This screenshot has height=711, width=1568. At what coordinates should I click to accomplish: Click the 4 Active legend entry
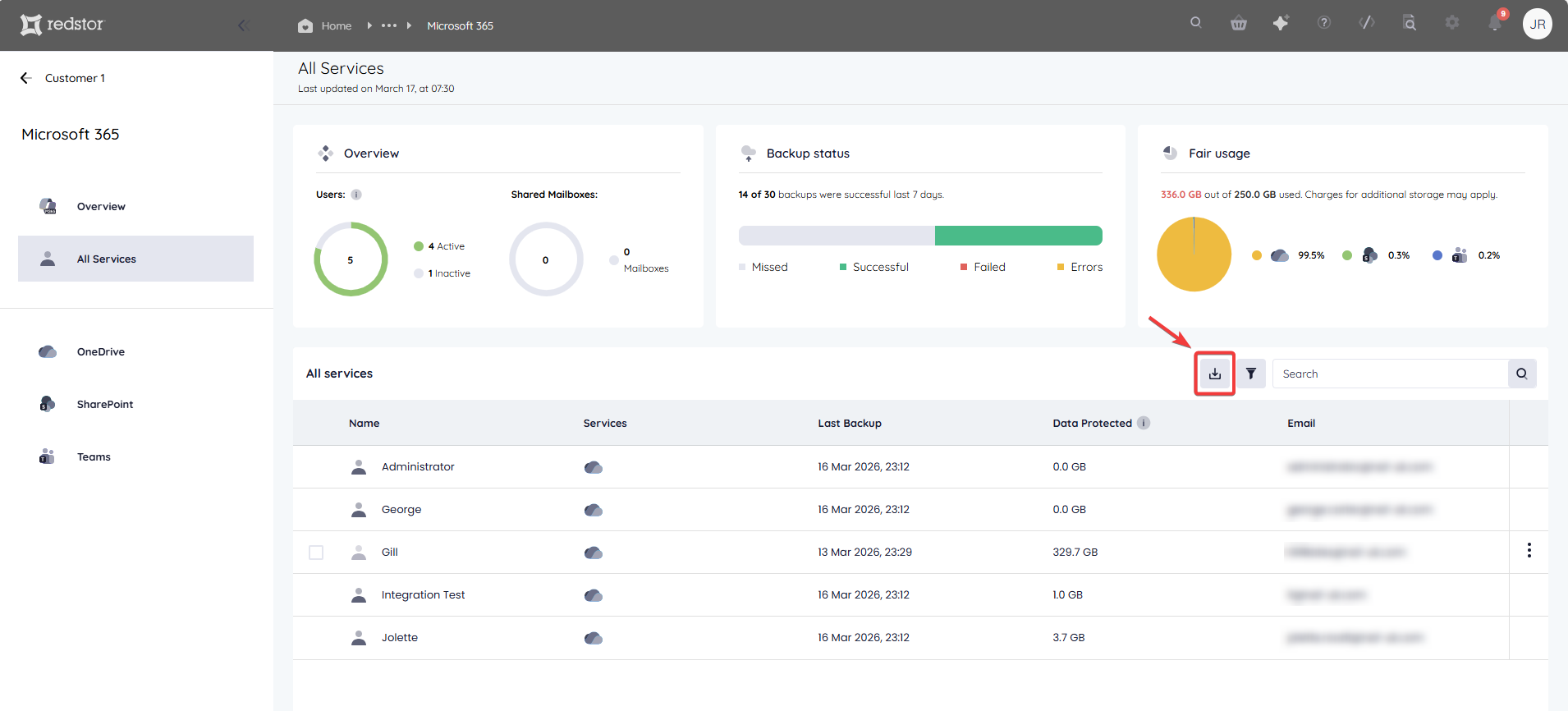[439, 246]
